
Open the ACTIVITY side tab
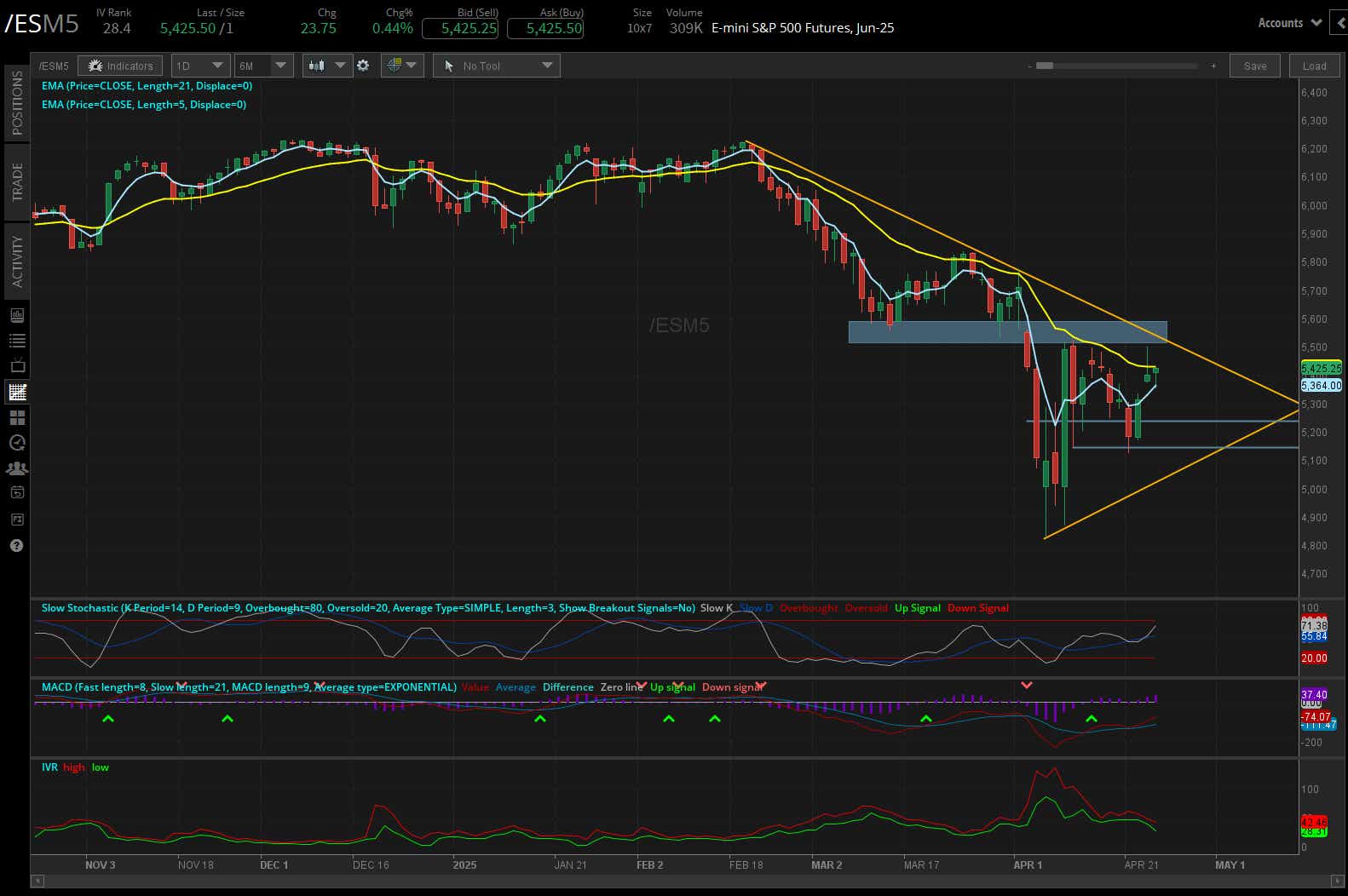(x=17, y=261)
